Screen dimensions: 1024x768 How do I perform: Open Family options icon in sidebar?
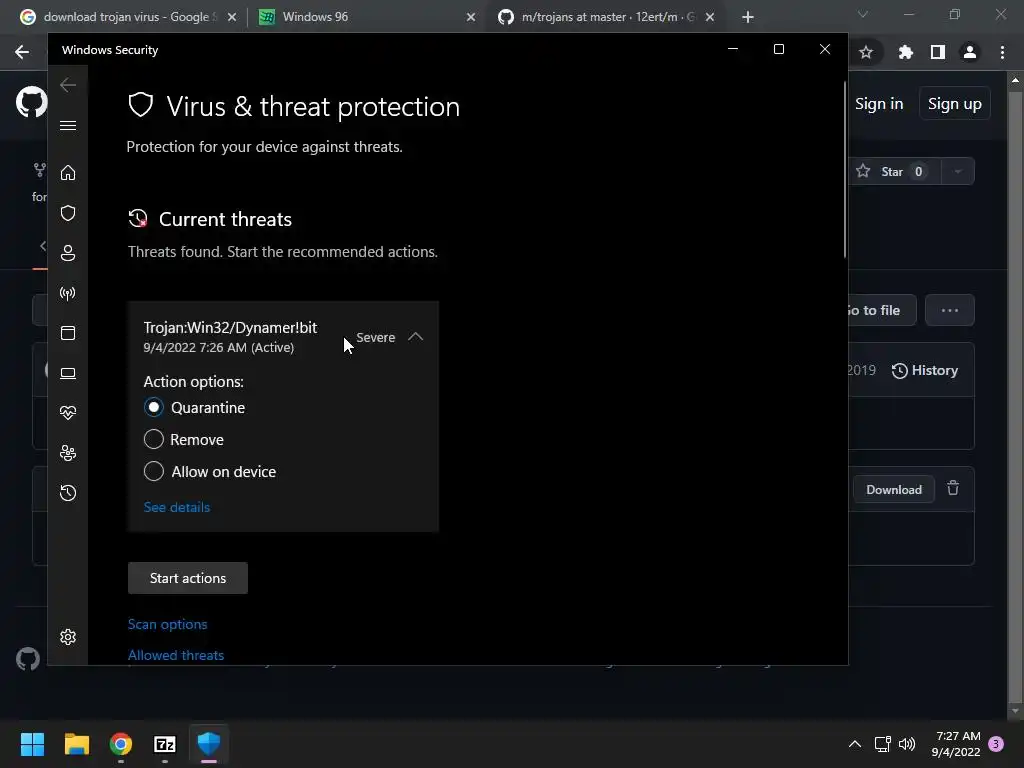point(68,453)
